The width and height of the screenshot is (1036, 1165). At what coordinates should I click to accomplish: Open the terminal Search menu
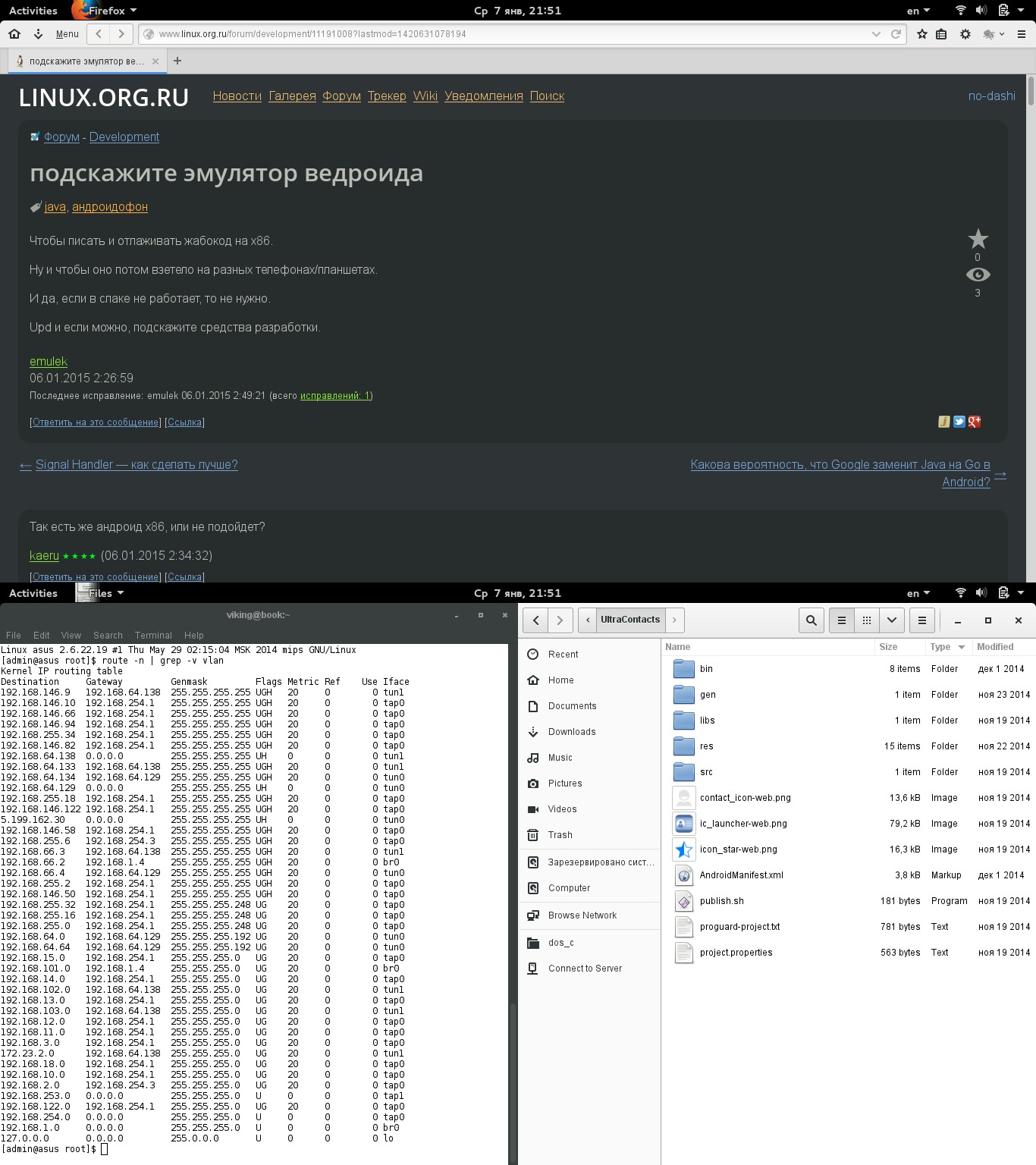tap(108, 636)
